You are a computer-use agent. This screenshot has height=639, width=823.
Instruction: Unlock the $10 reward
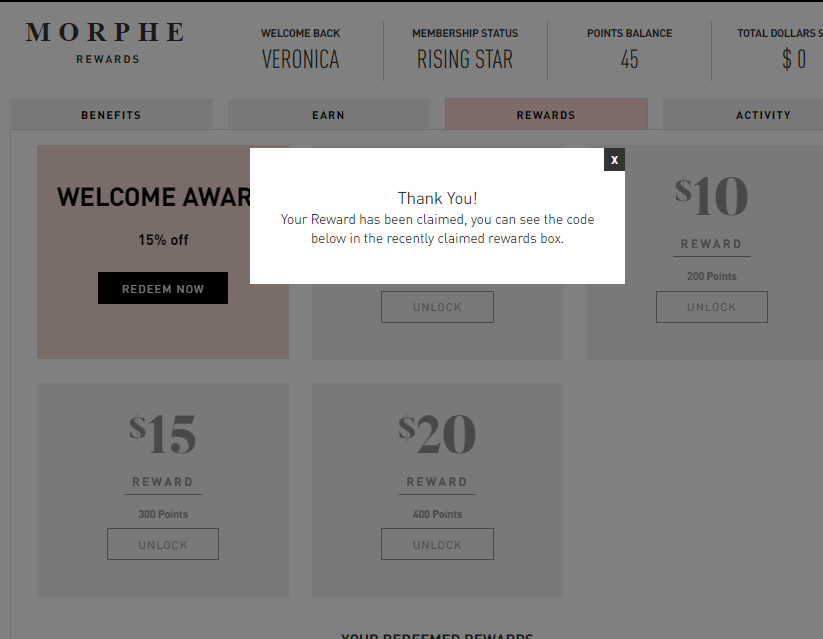click(x=712, y=307)
